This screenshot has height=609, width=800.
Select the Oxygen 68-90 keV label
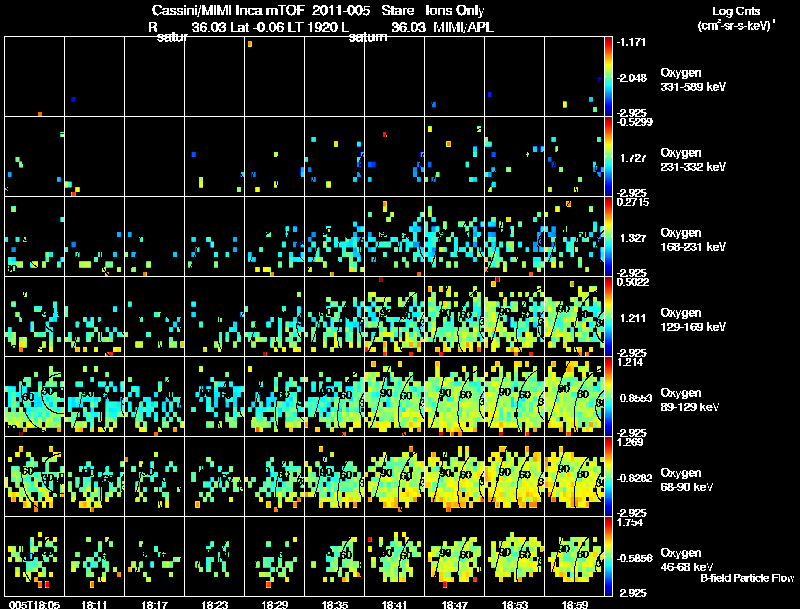tap(687, 480)
